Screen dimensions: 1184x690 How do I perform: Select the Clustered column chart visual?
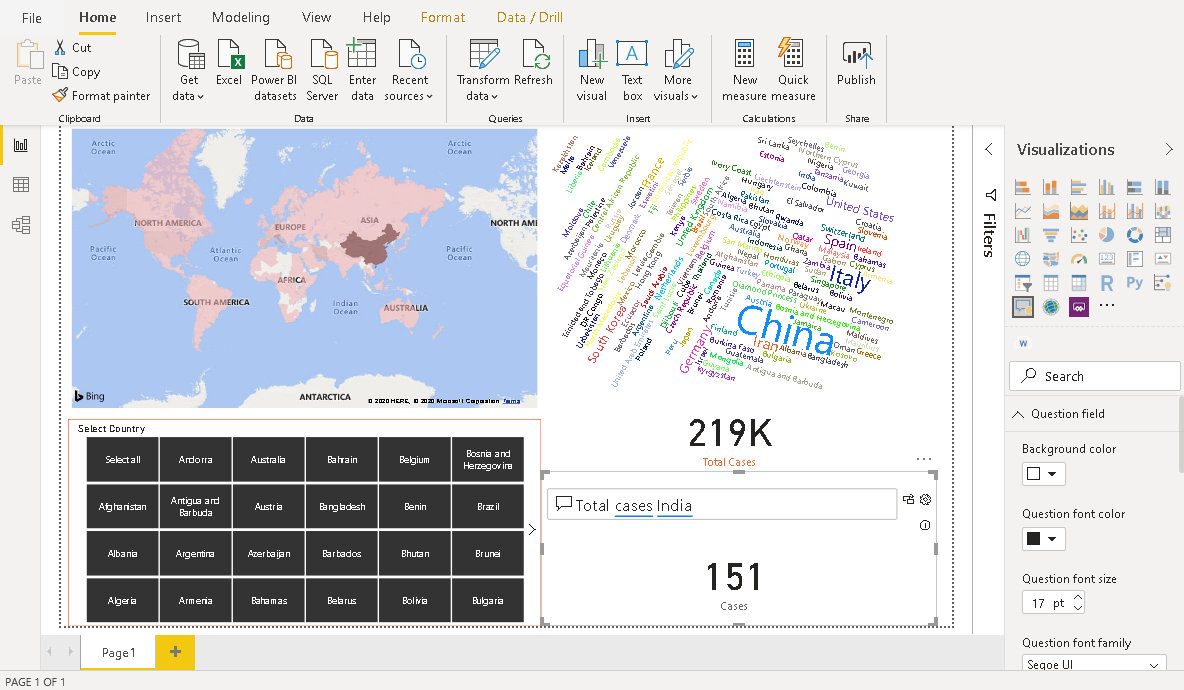tap(1107, 187)
